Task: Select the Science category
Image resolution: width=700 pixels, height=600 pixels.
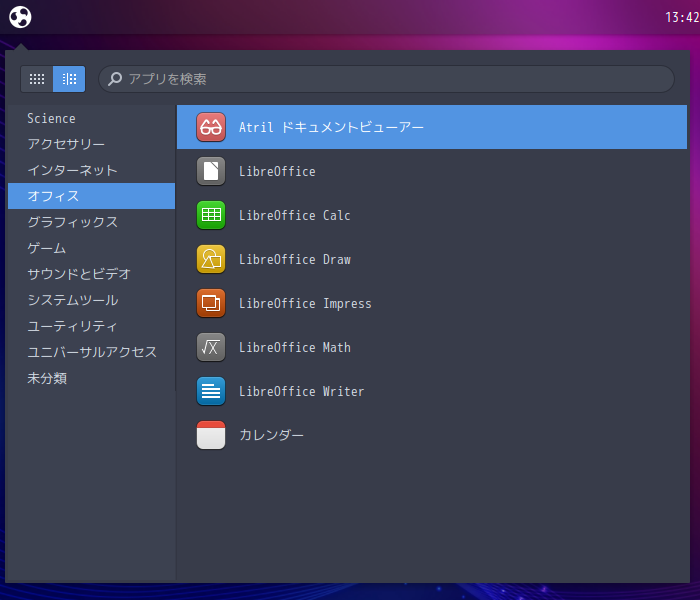Action: [92, 118]
